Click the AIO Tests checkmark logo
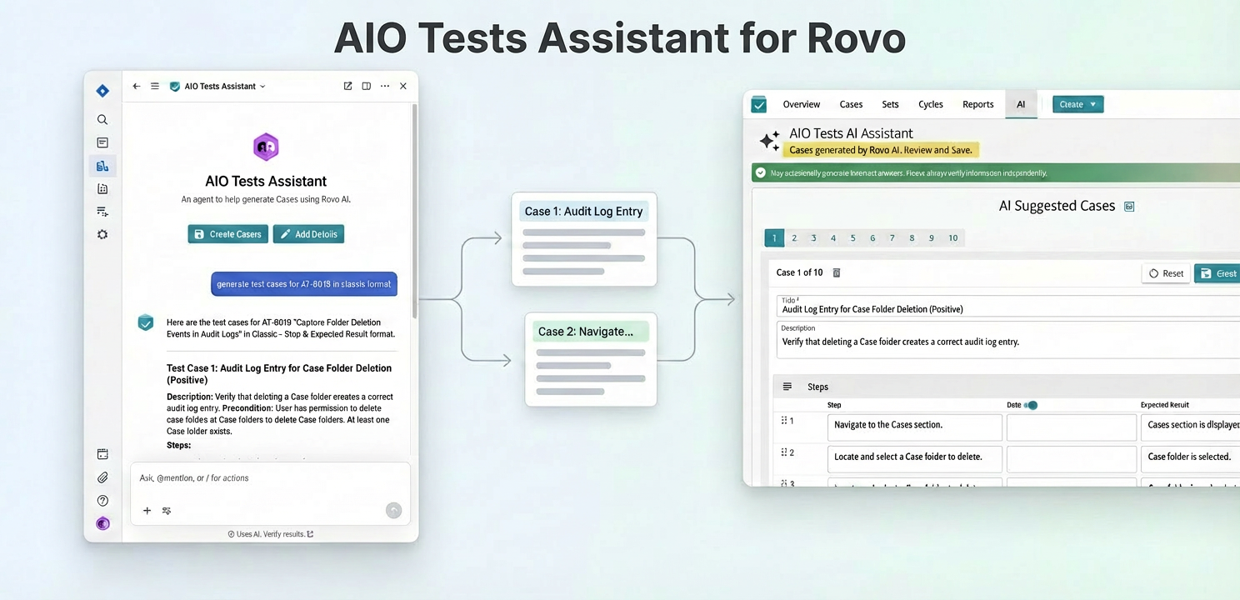Image resolution: width=1240 pixels, height=600 pixels. (x=759, y=104)
